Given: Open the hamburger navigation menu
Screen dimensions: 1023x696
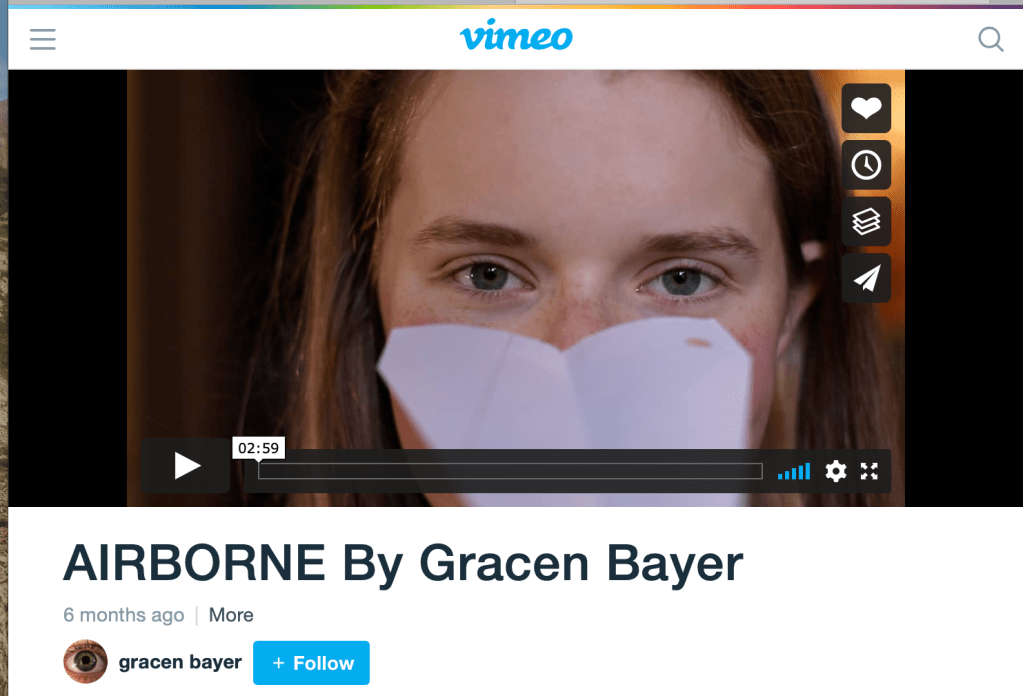Looking at the screenshot, I should pos(42,39).
